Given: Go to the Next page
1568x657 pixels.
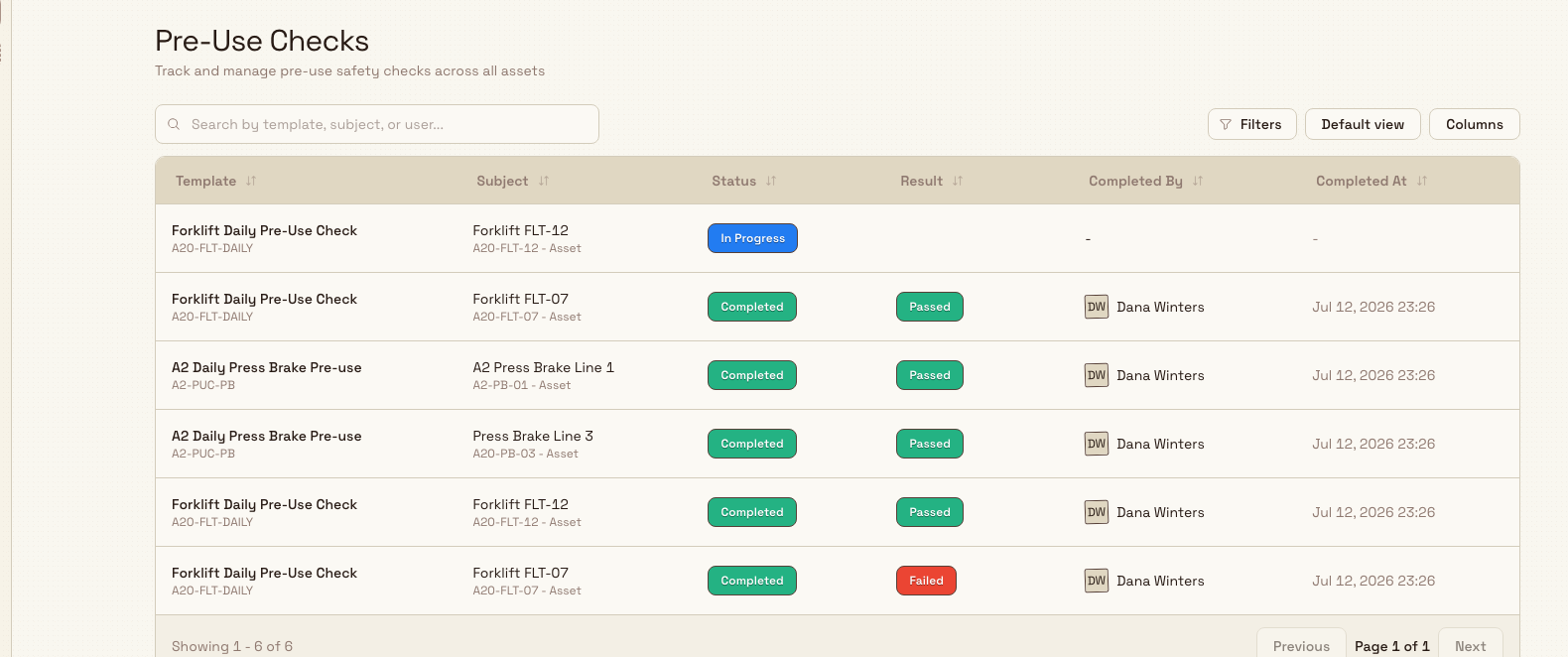Looking at the screenshot, I should (1471, 645).
